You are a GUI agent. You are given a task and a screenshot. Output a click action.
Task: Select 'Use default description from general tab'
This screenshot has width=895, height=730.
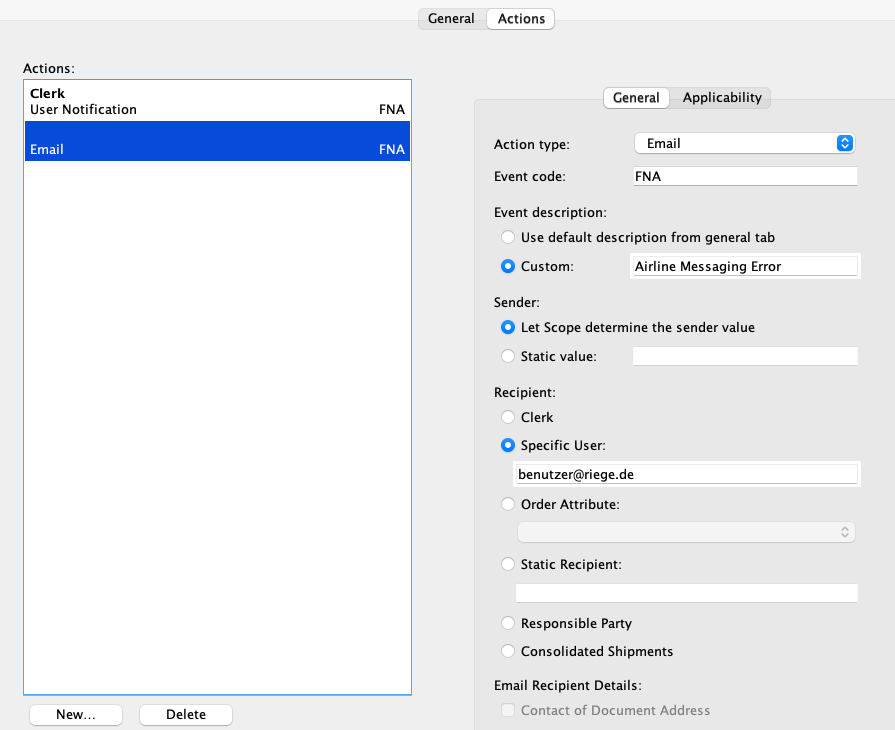[x=508, y=237]
